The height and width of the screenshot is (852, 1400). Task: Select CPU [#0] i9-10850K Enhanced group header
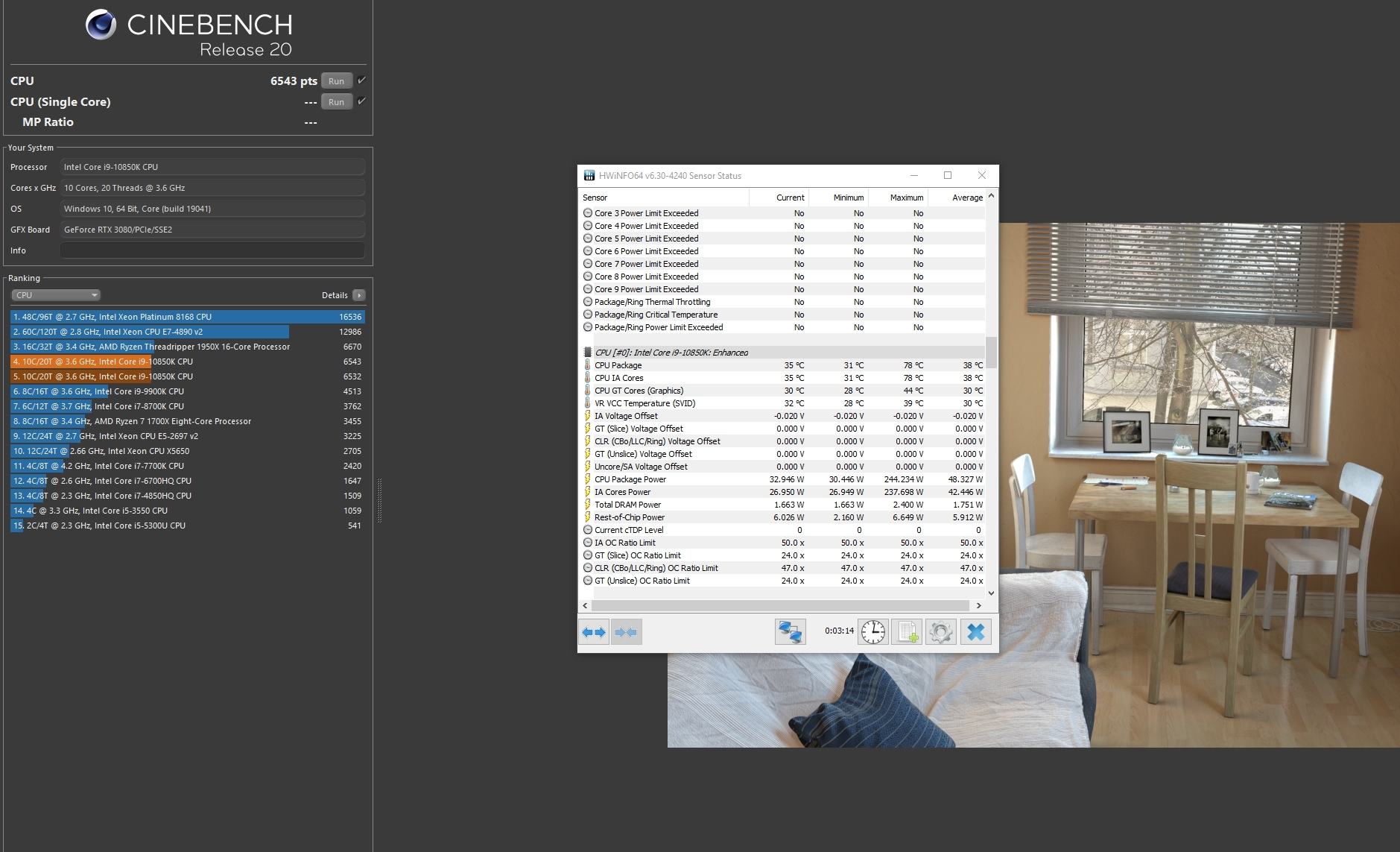tap(782, 353)
